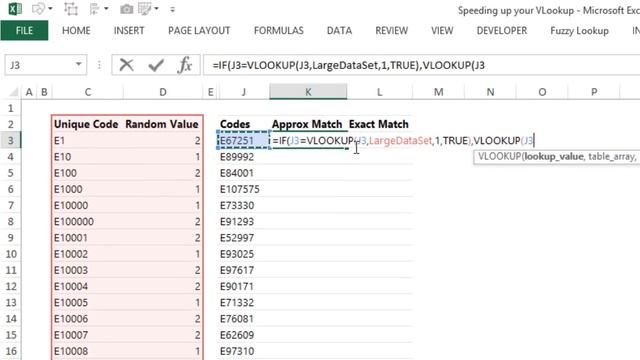Open the Fuzzy Lookup ribbon tab

(579, 31)
